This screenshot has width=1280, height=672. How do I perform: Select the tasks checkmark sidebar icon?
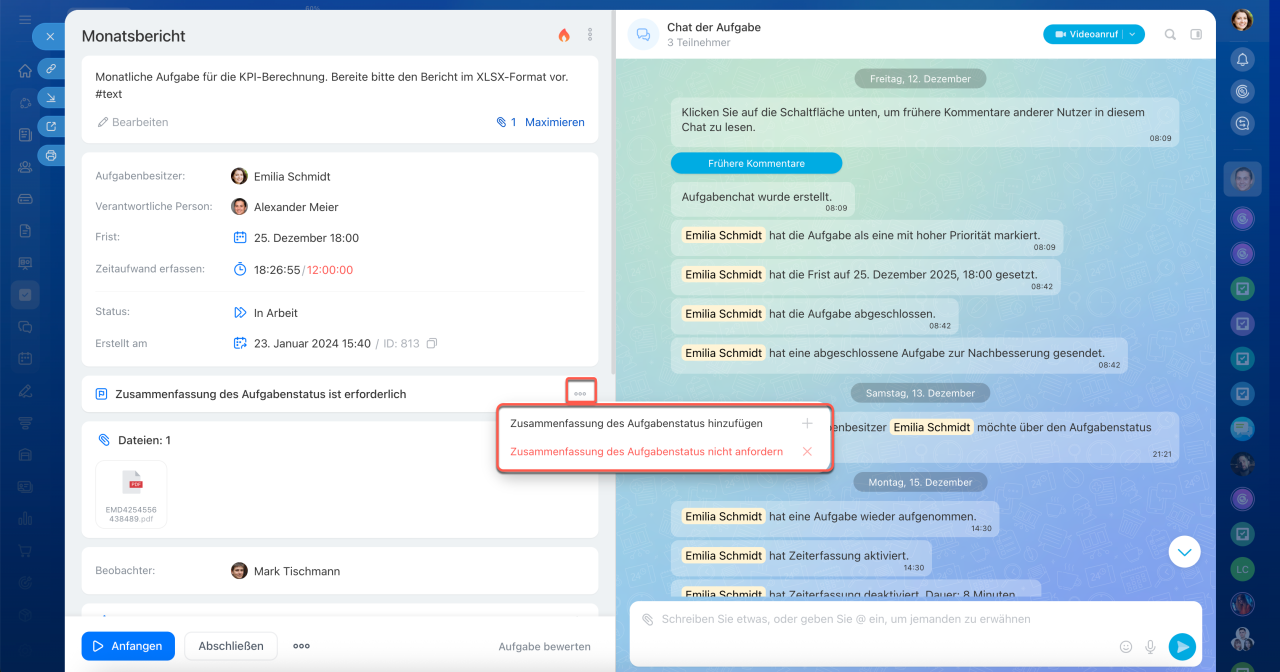pyautogui.click(x=25, y=295)
